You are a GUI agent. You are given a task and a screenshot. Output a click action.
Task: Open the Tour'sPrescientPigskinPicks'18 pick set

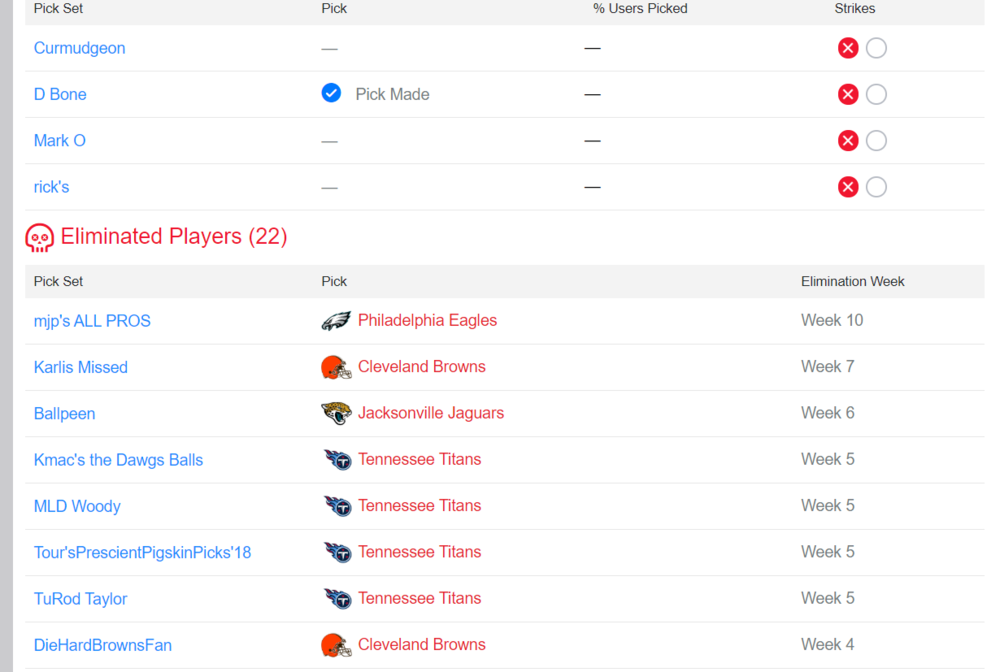[142, 552]
